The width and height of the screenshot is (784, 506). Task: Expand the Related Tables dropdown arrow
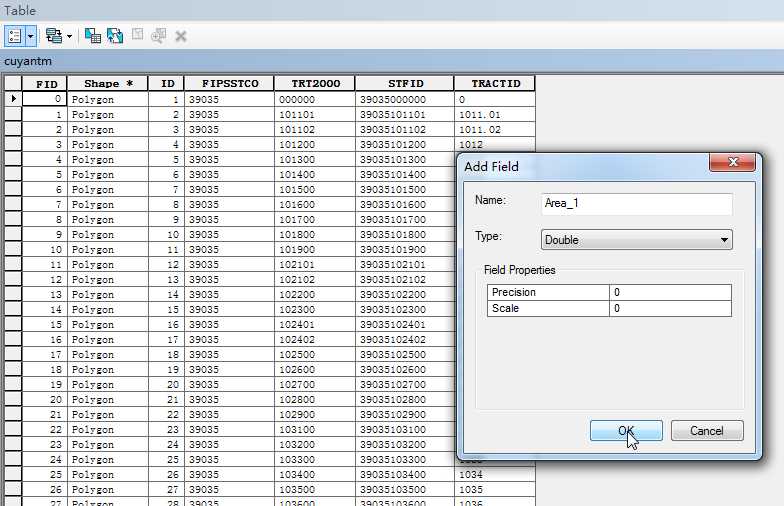click(70, 36)
